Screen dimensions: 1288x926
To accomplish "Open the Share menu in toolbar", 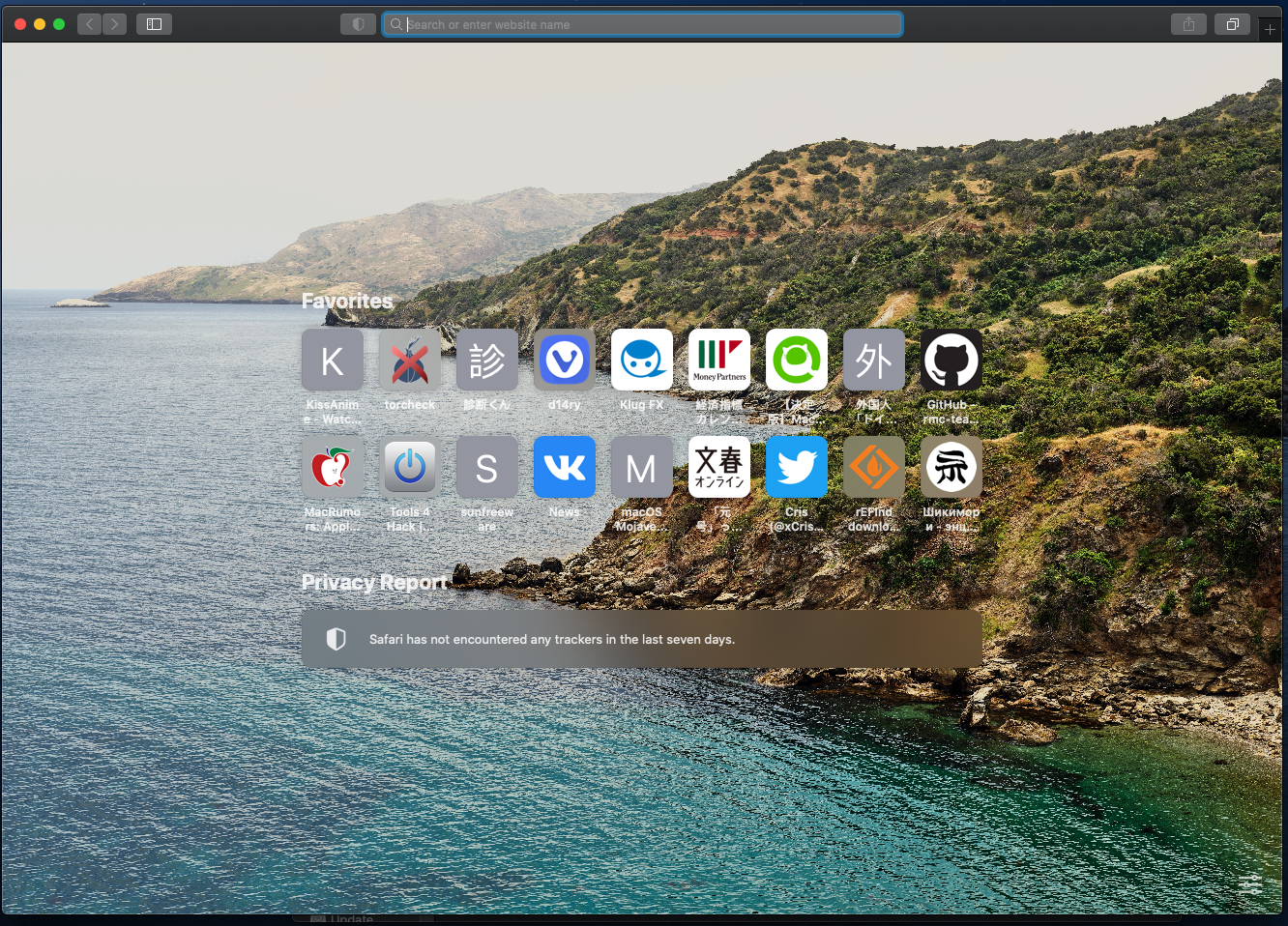I will pyautogui.click(x=1188, y=24).
